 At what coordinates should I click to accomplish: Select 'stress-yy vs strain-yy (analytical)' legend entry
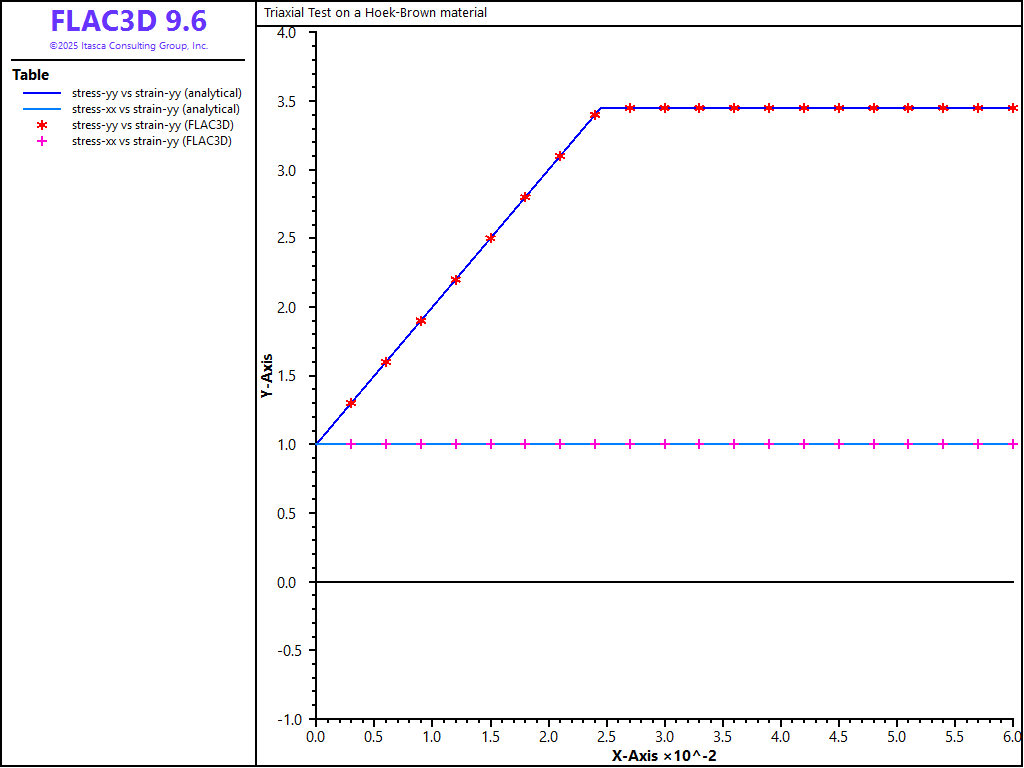tap(156, 93)
